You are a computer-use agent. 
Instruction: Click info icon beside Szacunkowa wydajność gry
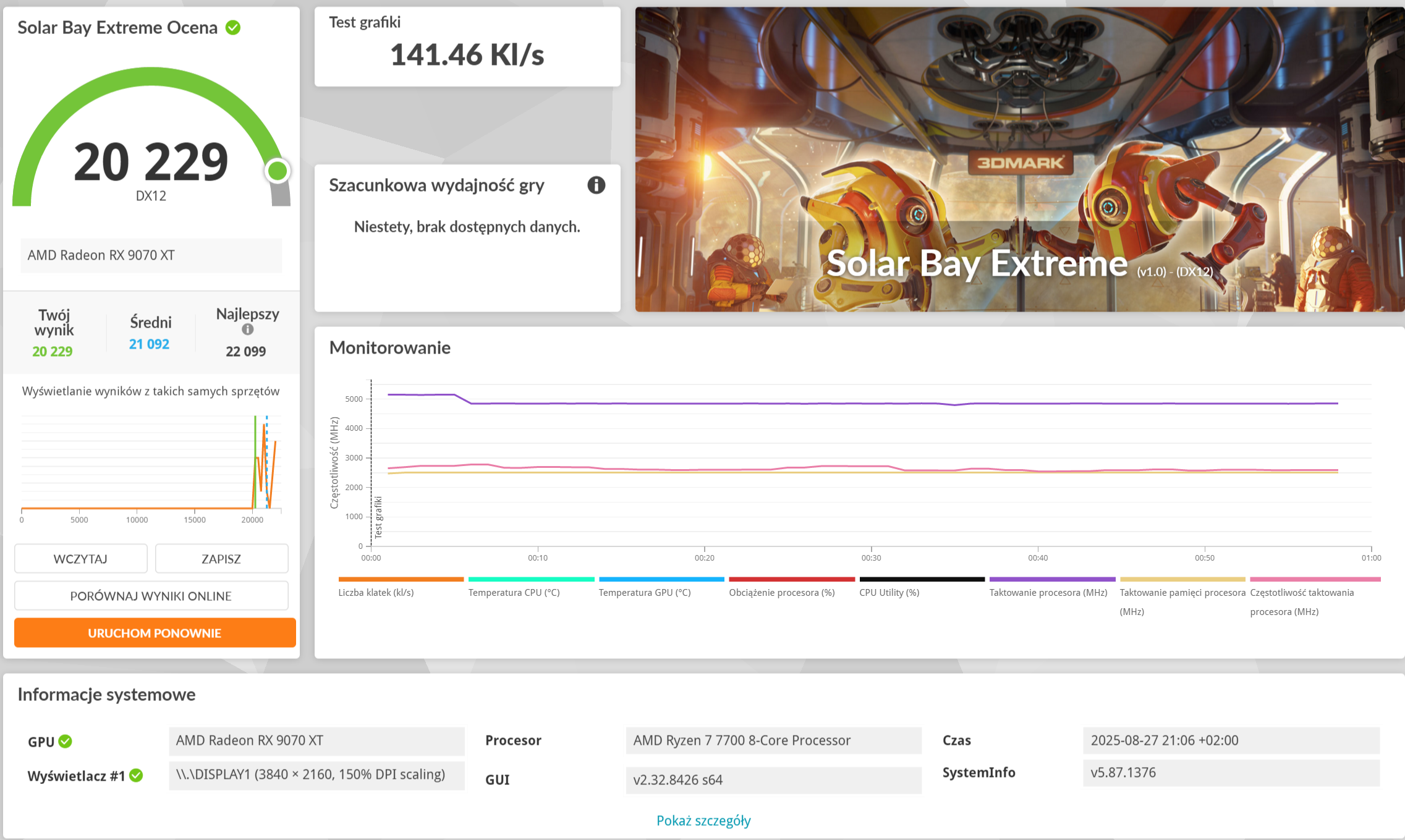coord(596,185)
